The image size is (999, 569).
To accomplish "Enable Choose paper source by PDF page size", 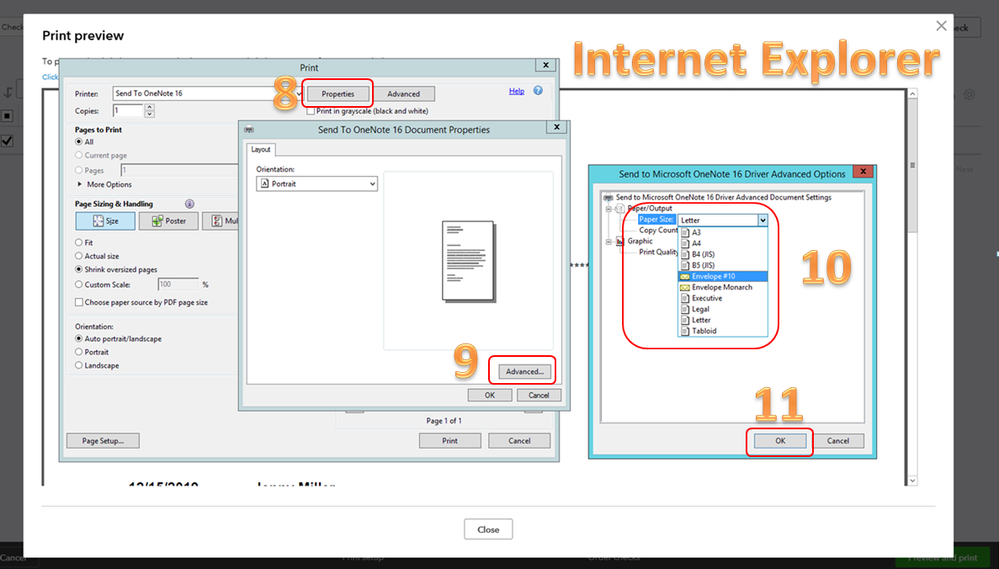I will 79,302.
